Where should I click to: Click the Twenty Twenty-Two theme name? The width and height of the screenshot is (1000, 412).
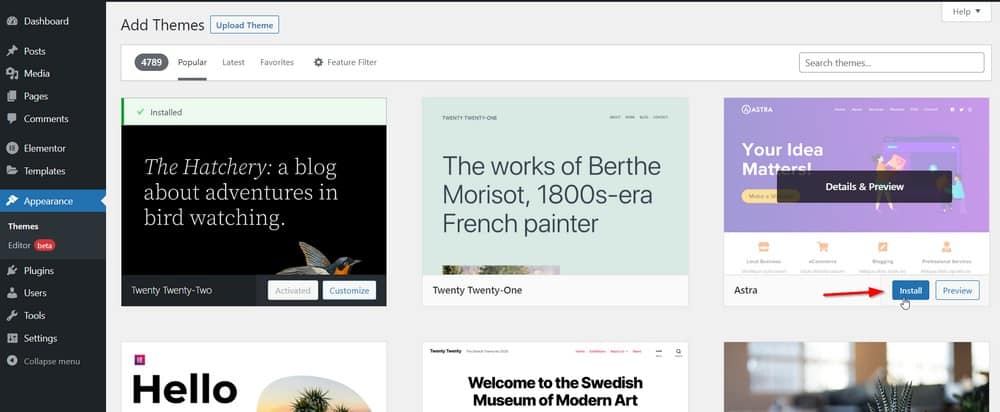[x=172, y=290]
